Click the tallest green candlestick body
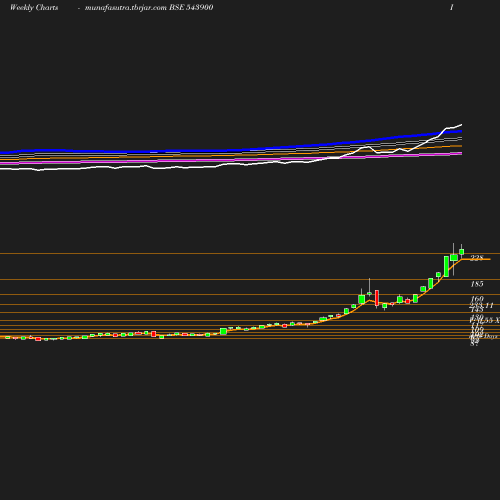 point(446,266)
